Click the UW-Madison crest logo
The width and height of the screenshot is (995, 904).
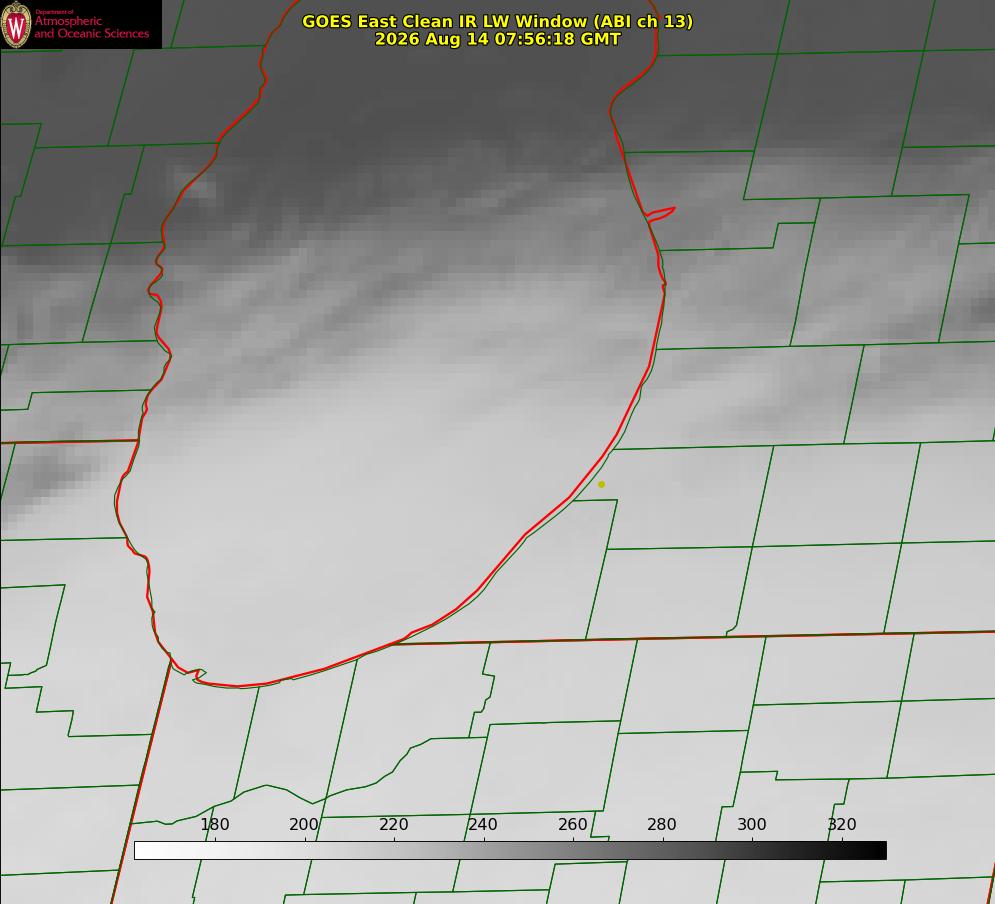pos(16,24)
